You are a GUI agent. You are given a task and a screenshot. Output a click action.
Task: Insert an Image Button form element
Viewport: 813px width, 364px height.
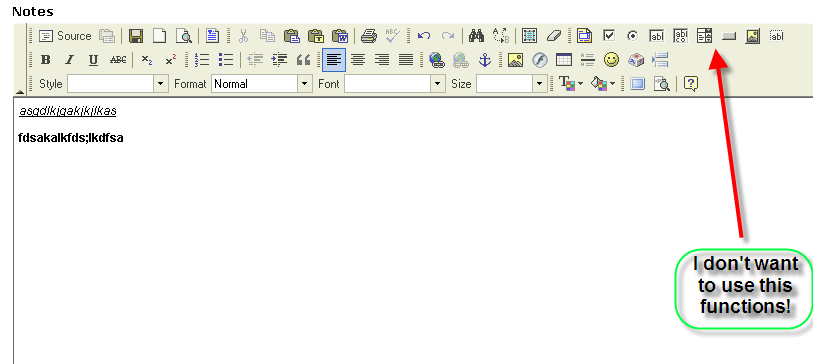[752, 36]
